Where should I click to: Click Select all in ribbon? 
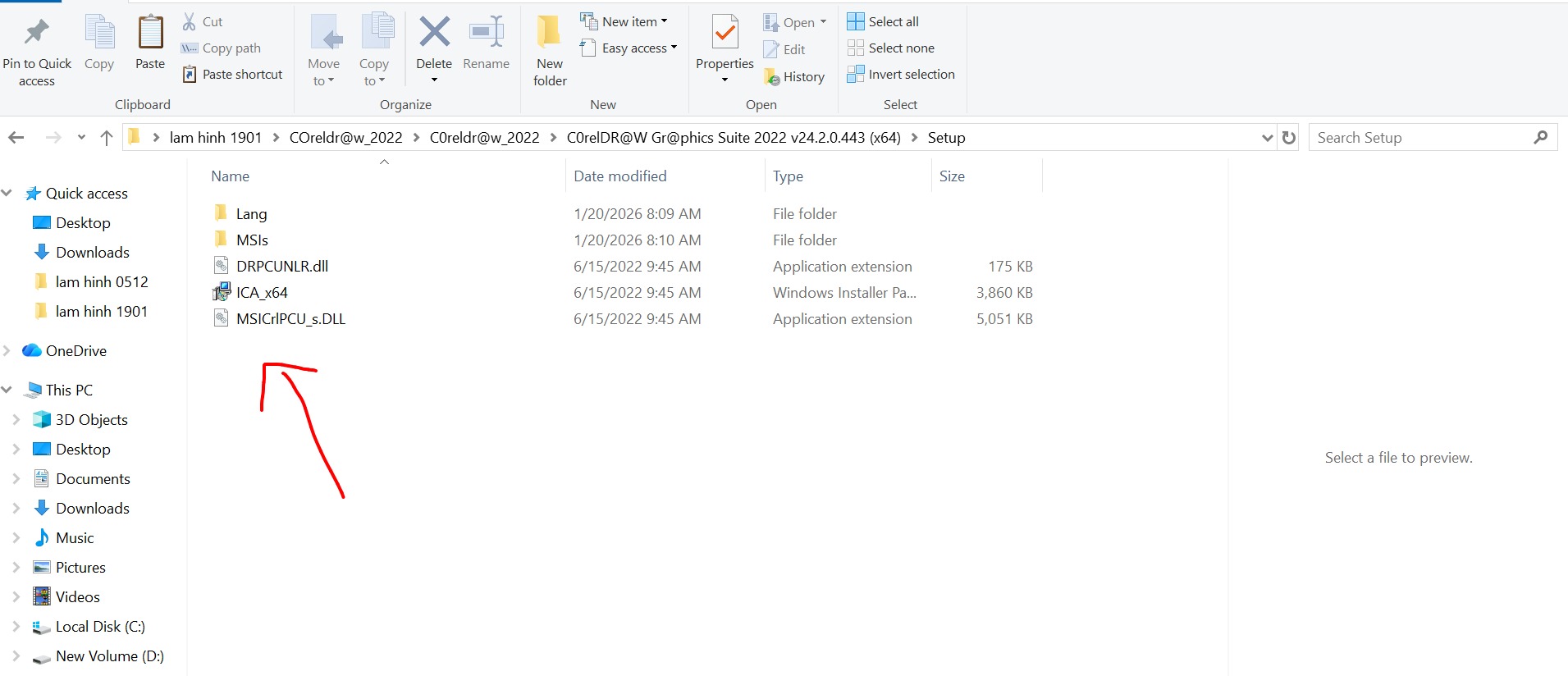(883, 21)
